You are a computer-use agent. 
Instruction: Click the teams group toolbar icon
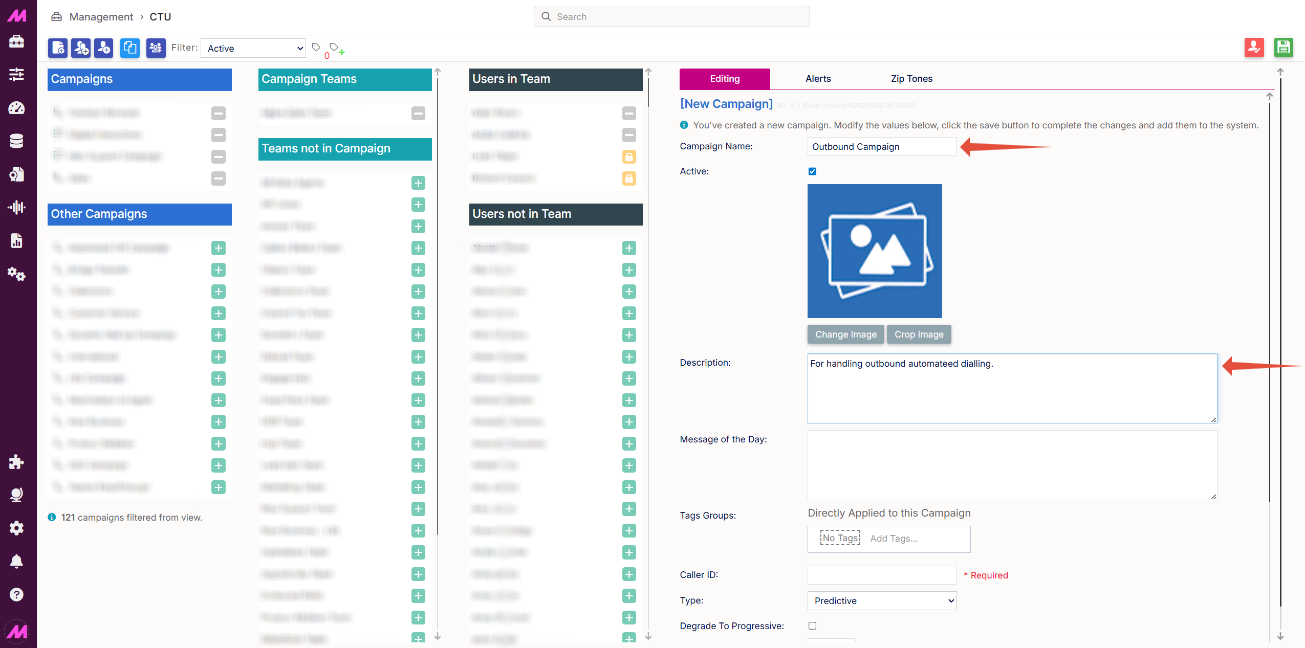156,47
